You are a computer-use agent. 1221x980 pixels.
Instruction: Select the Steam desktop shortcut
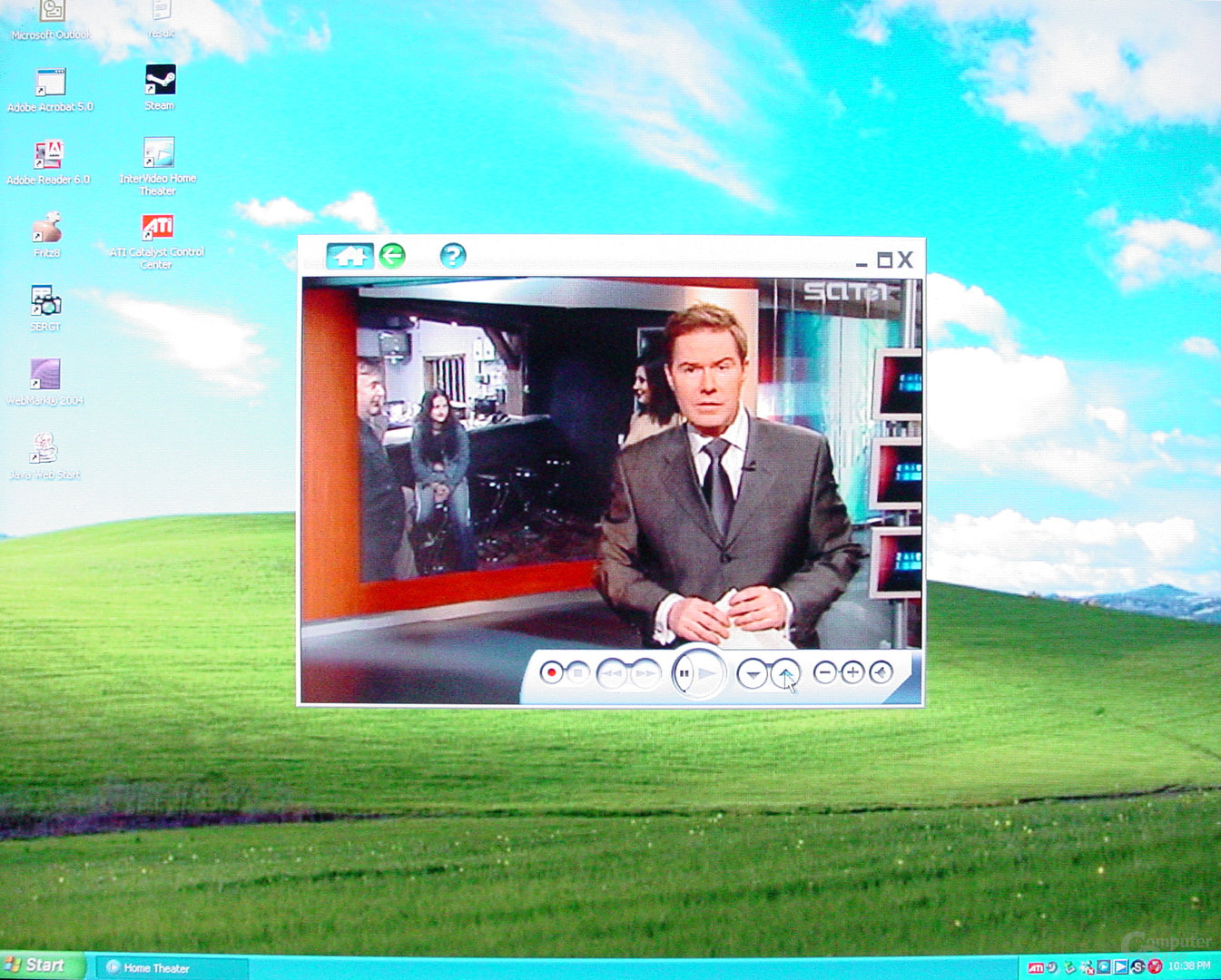coord(160,88)
